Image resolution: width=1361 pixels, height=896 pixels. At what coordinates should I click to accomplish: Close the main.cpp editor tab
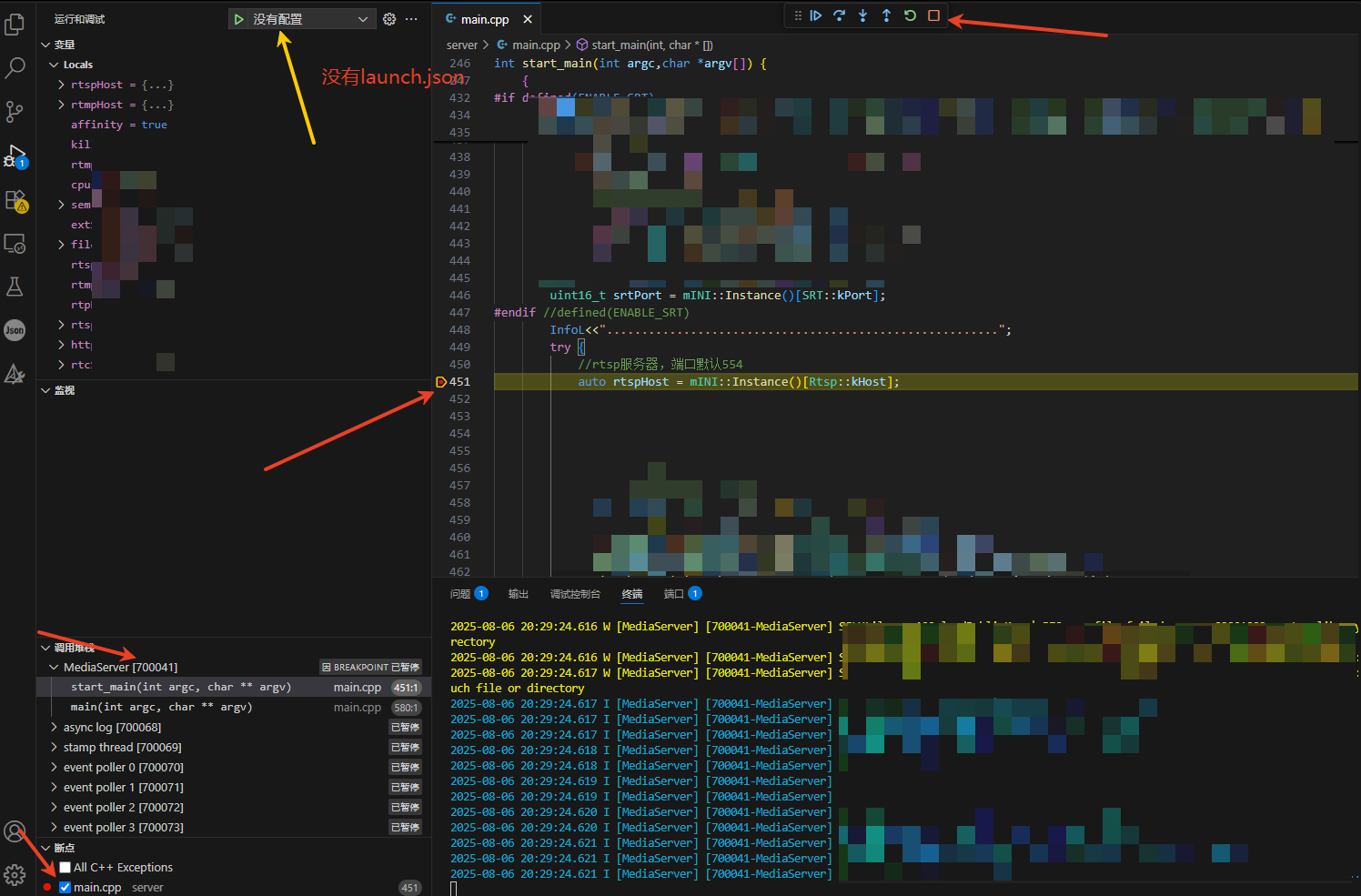click(528, 19)
